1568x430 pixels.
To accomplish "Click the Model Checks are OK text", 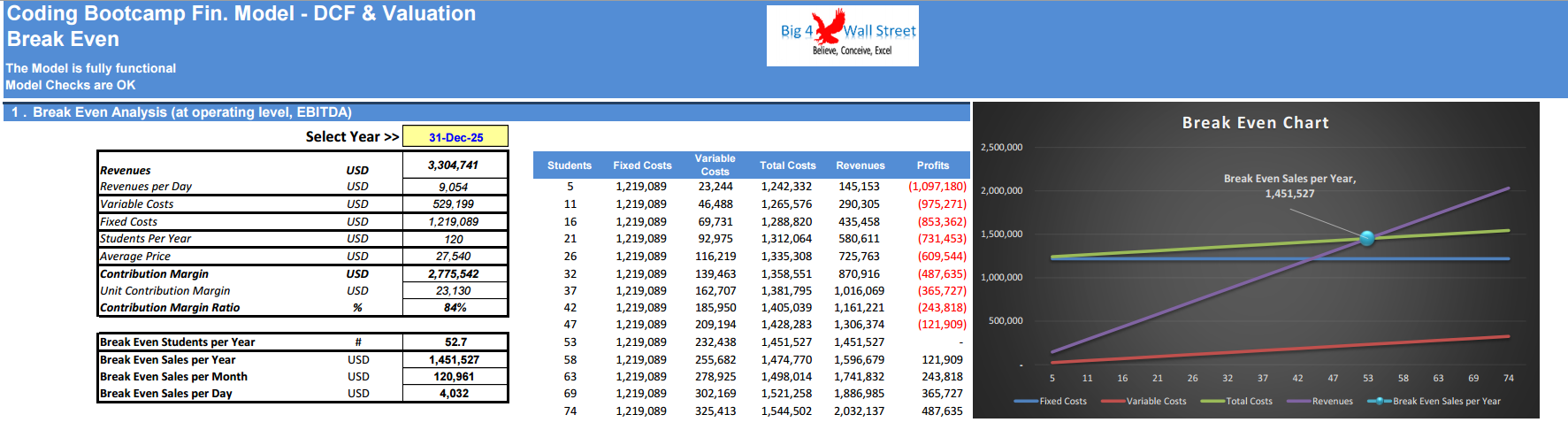I will (x=71, y=86).
